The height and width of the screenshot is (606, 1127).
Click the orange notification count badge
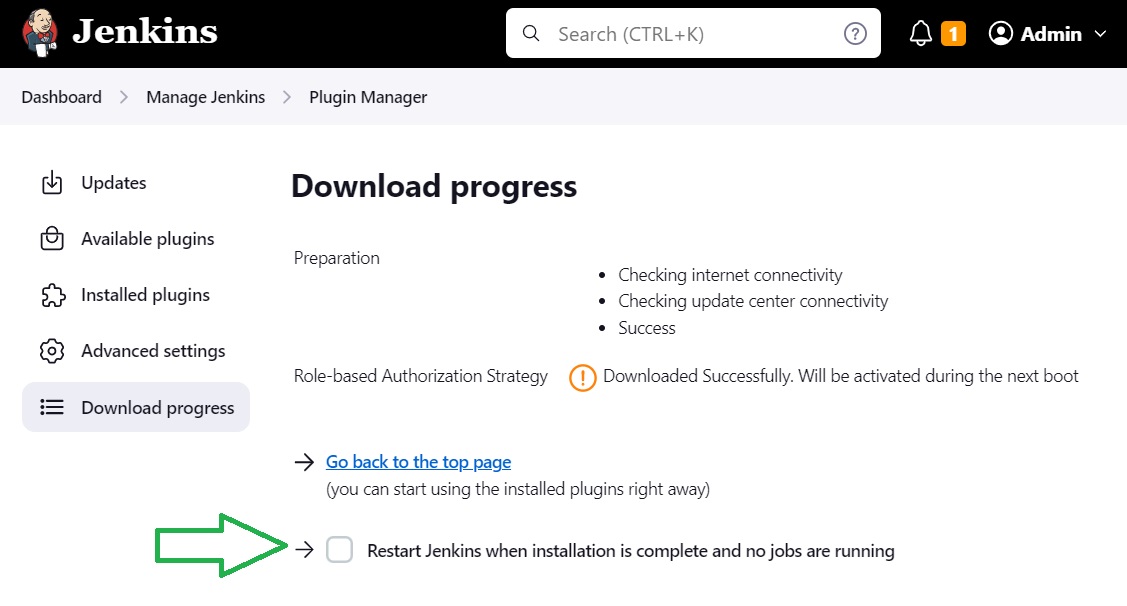(x=953, y=34)
